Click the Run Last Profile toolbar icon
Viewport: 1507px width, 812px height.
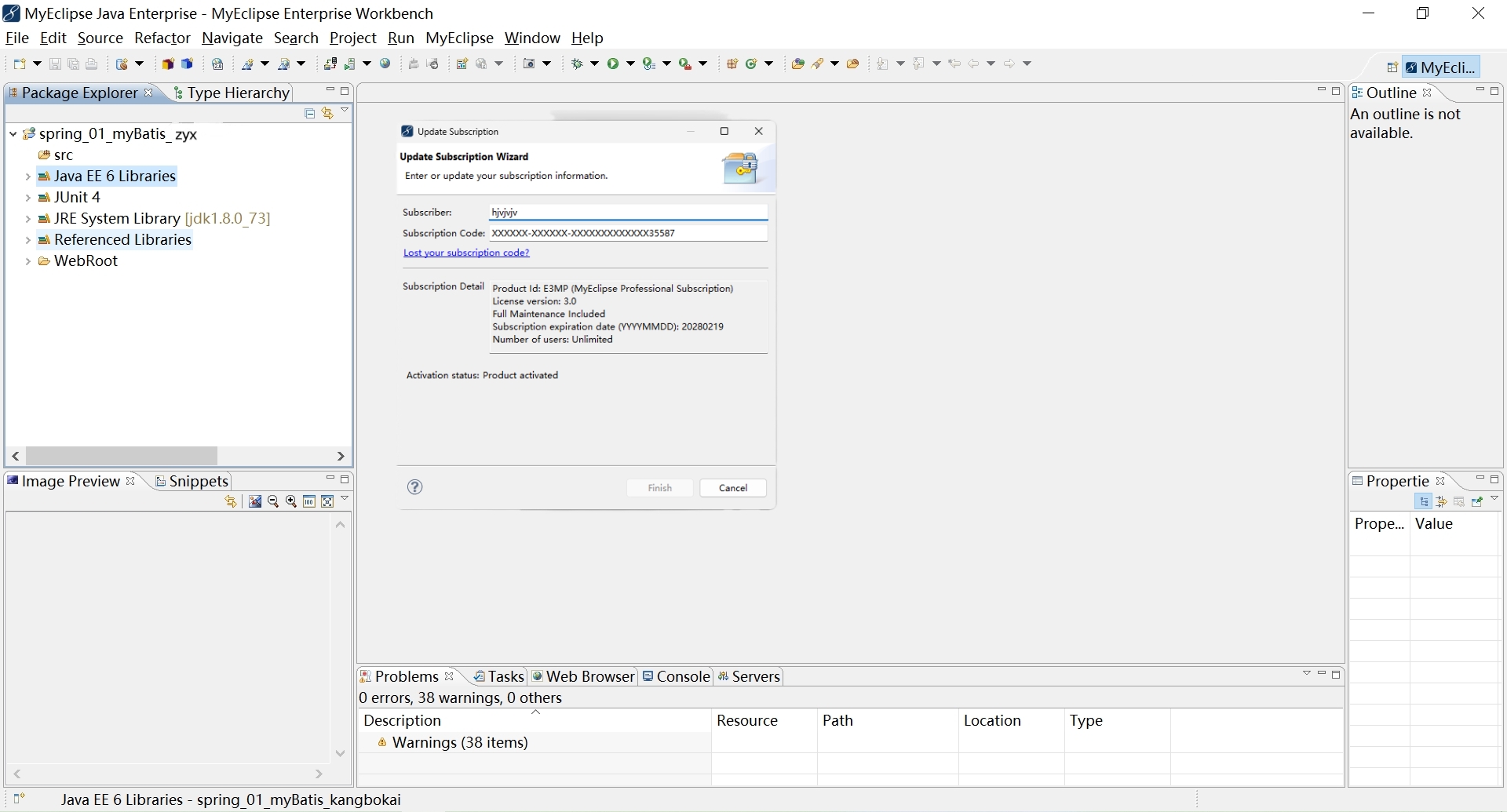[649, 64]
